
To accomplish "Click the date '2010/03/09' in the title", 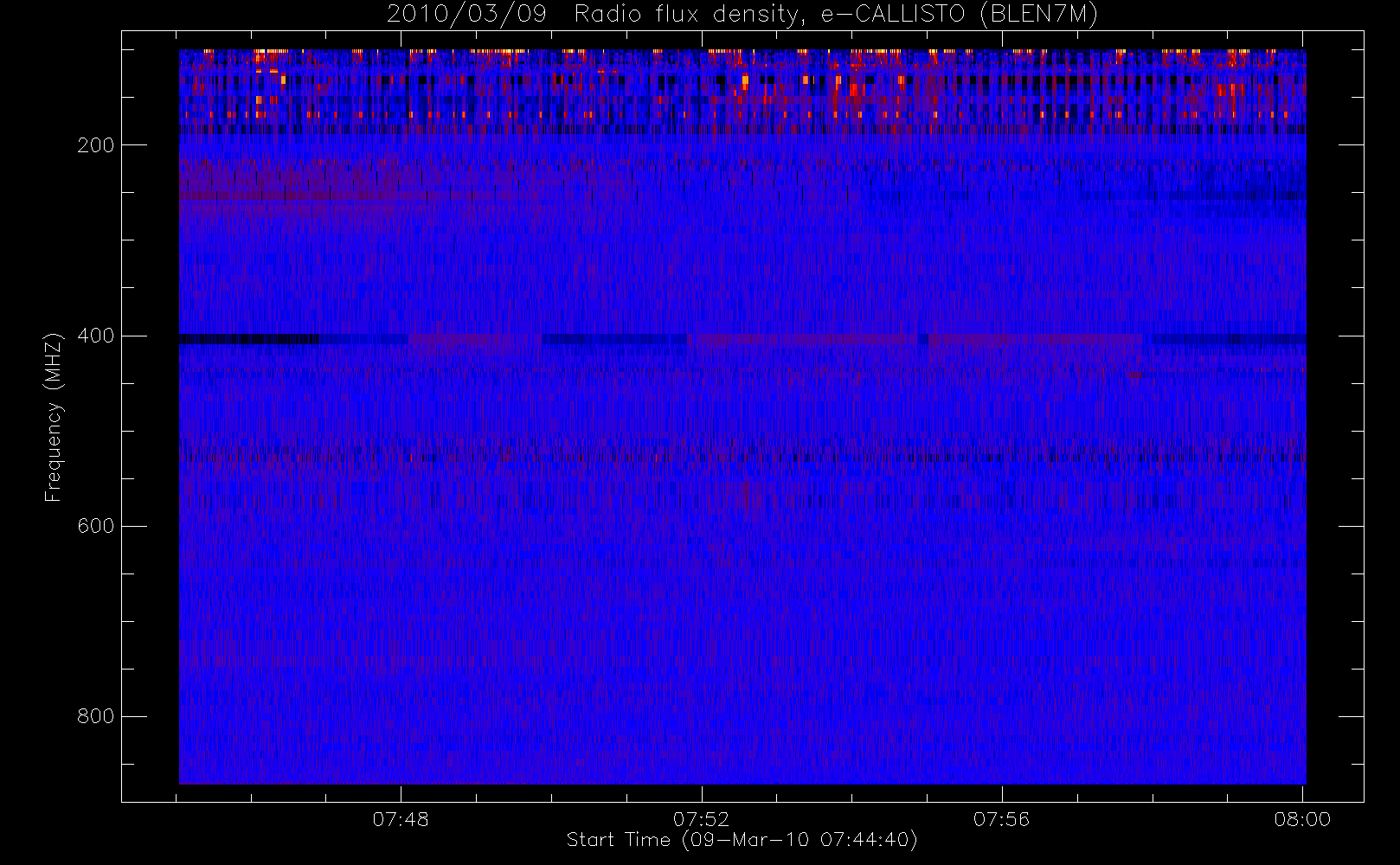I will (467, 15).
